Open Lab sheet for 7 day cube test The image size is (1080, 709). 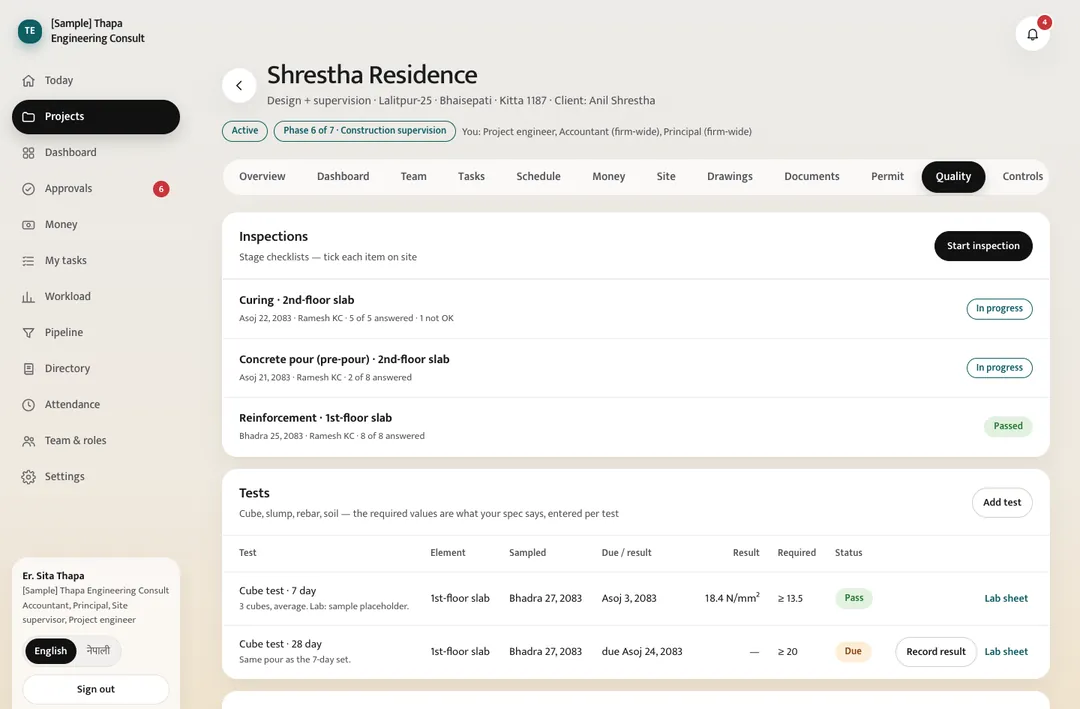tap(1006, 599)
